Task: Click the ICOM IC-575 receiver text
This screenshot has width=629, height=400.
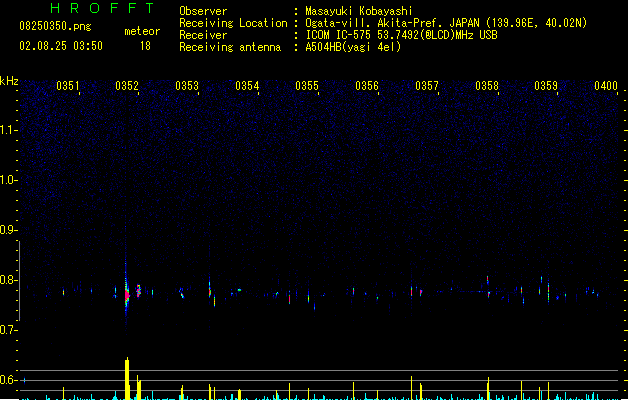Action: click(402, 35)
